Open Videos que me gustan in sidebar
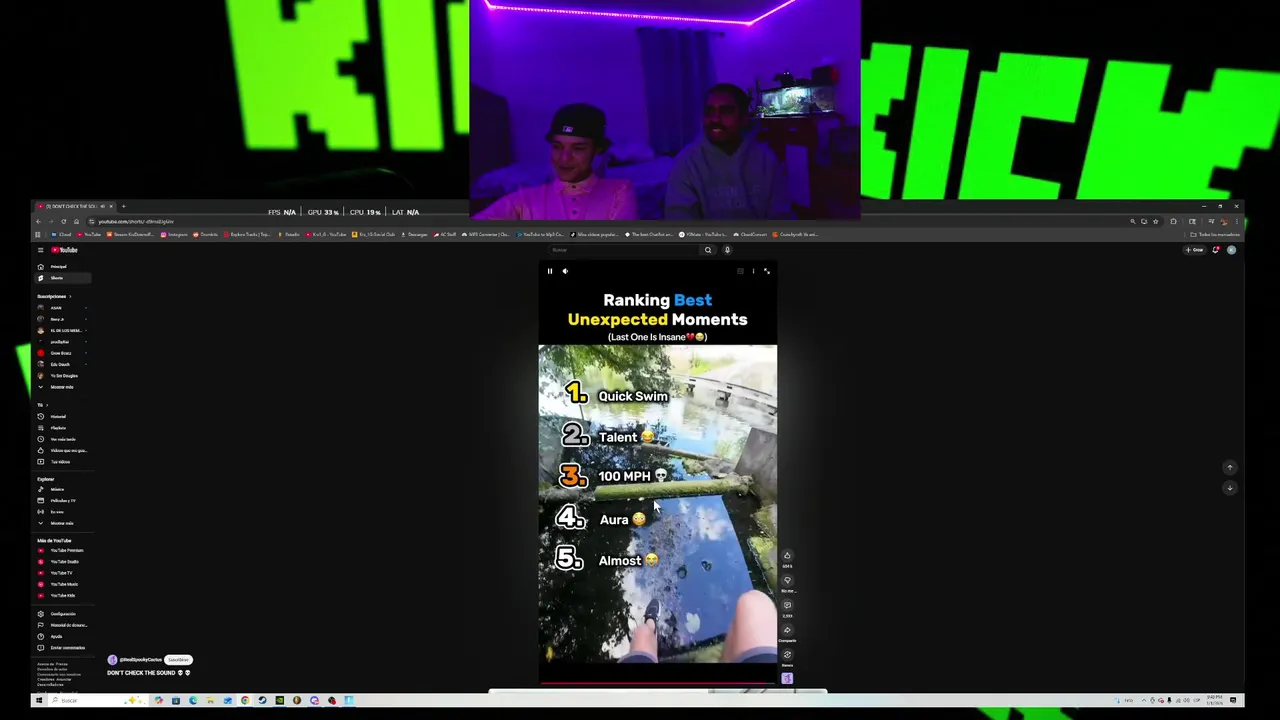Viewport: 1280px width, 720px height. [62, 450]
